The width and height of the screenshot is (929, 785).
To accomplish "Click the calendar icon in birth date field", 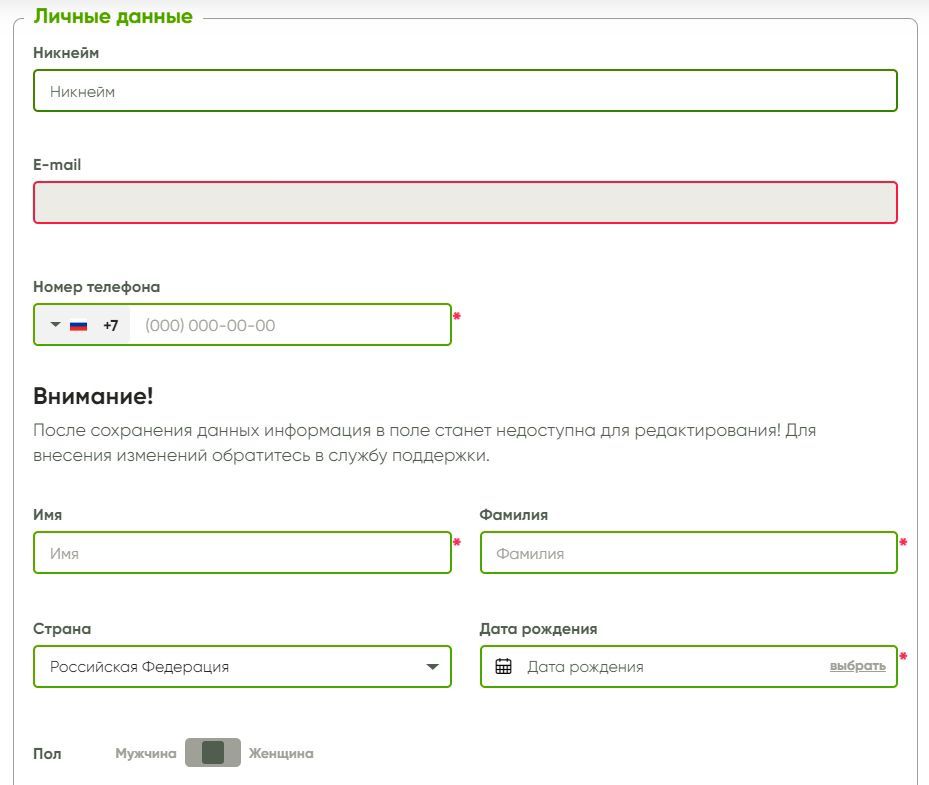I will 504,666.
